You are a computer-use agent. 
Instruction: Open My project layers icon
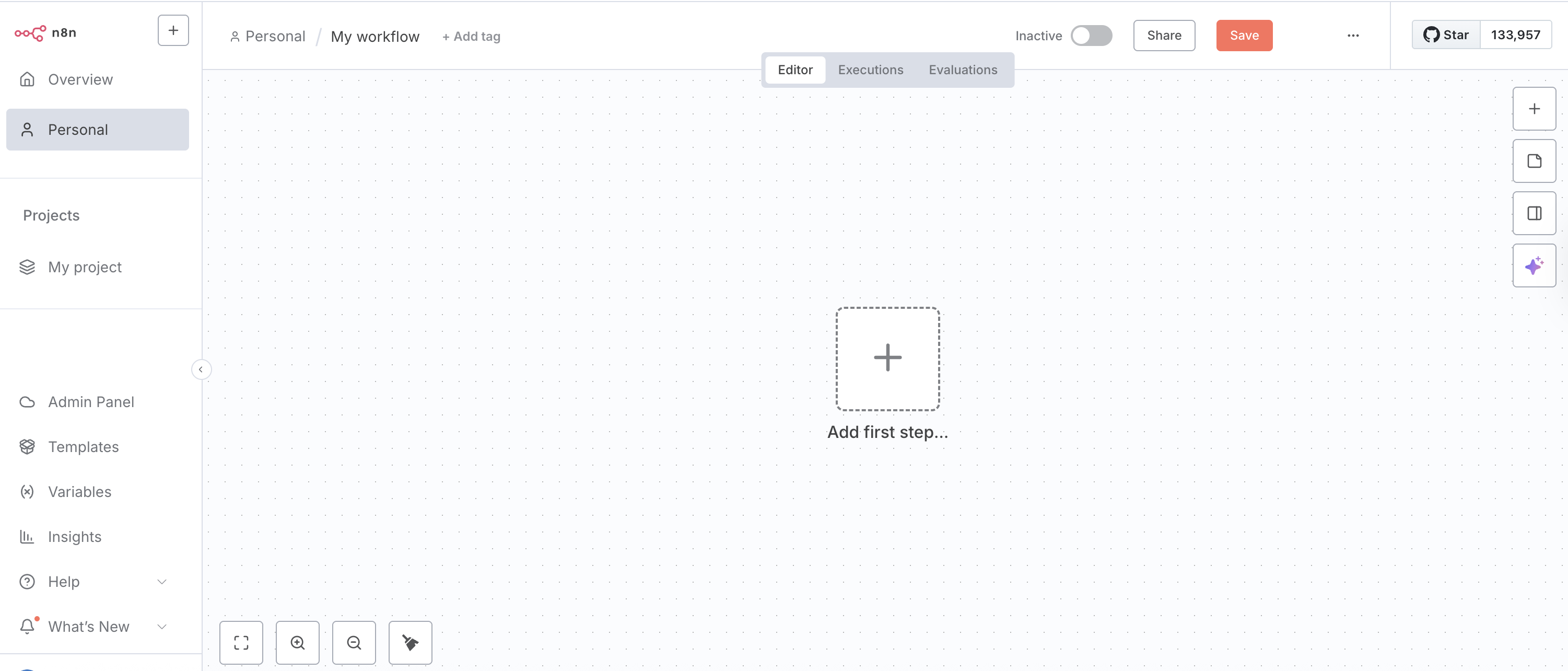(27, 268)
